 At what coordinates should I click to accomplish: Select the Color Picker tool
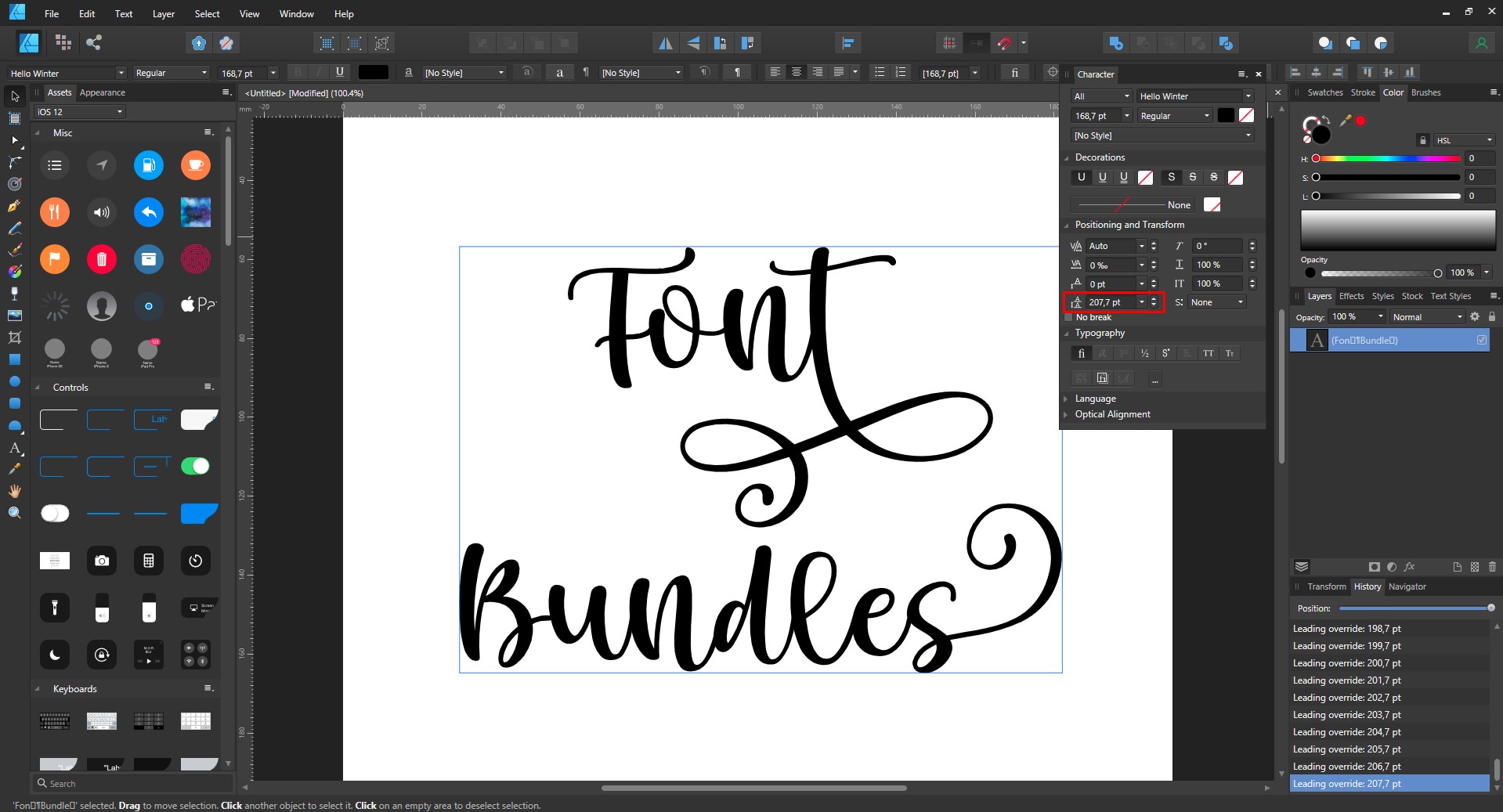pos(15,469)
